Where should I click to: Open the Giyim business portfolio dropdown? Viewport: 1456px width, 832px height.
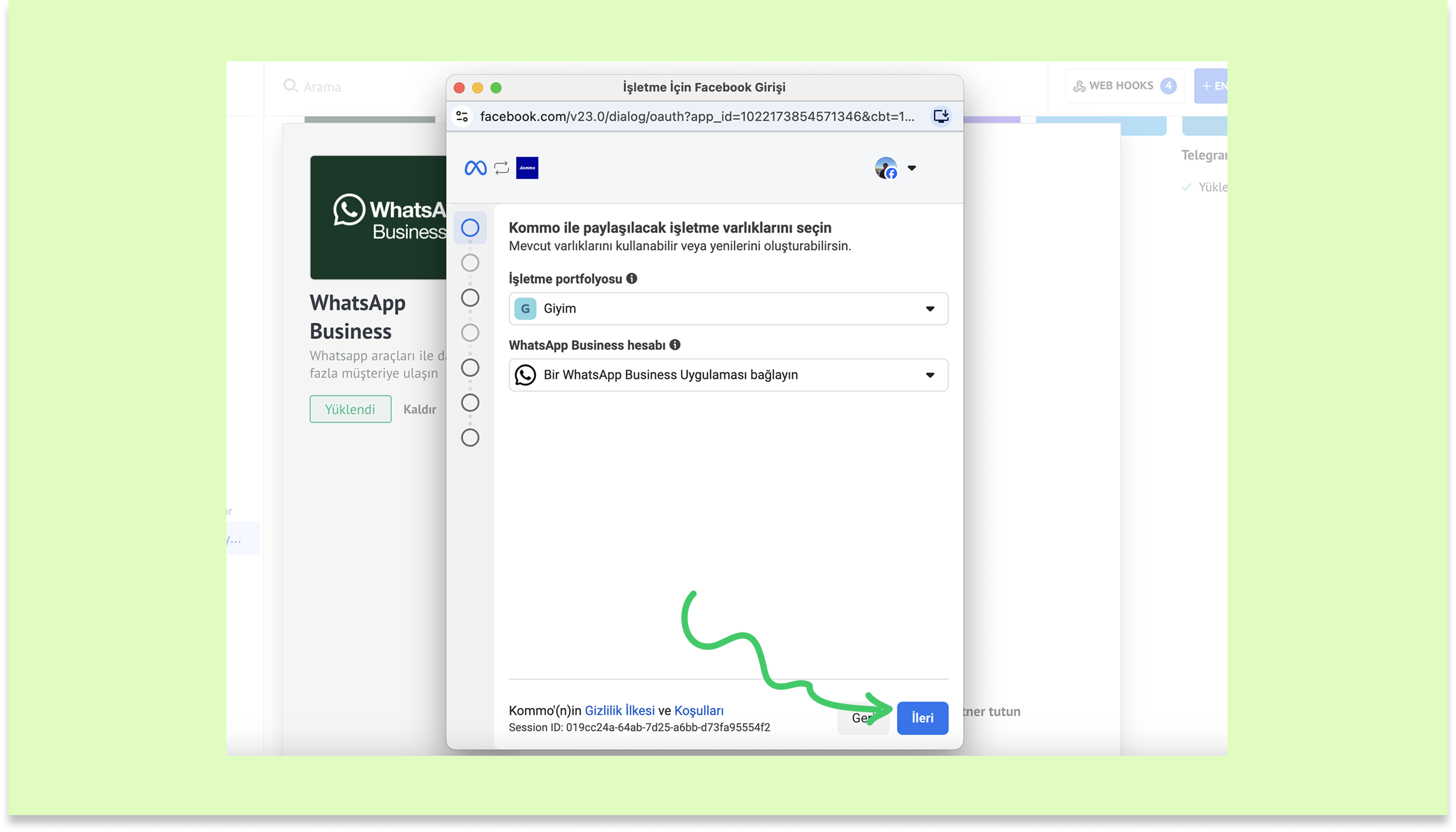click(727, 309)
